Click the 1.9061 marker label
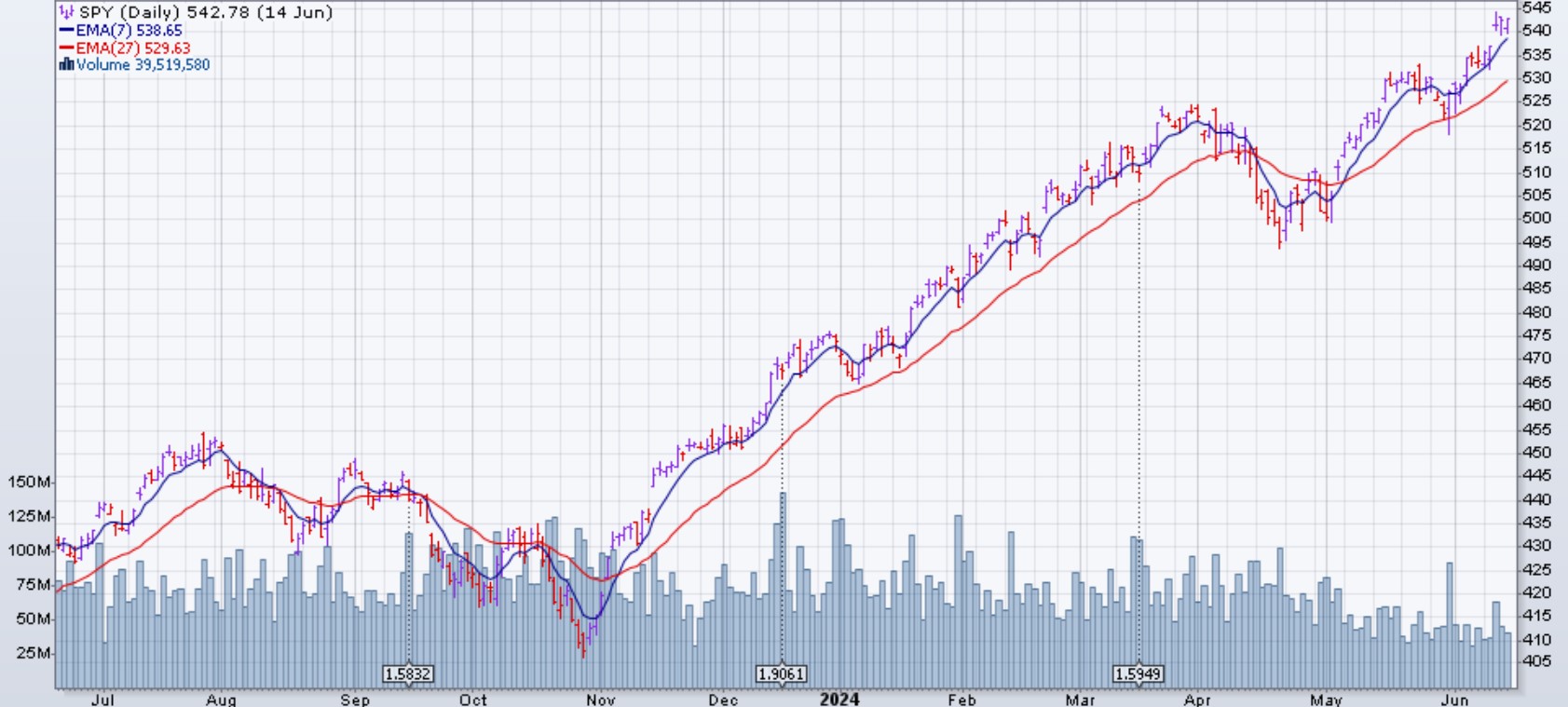The image size is (1568, 707). point(782,673)
